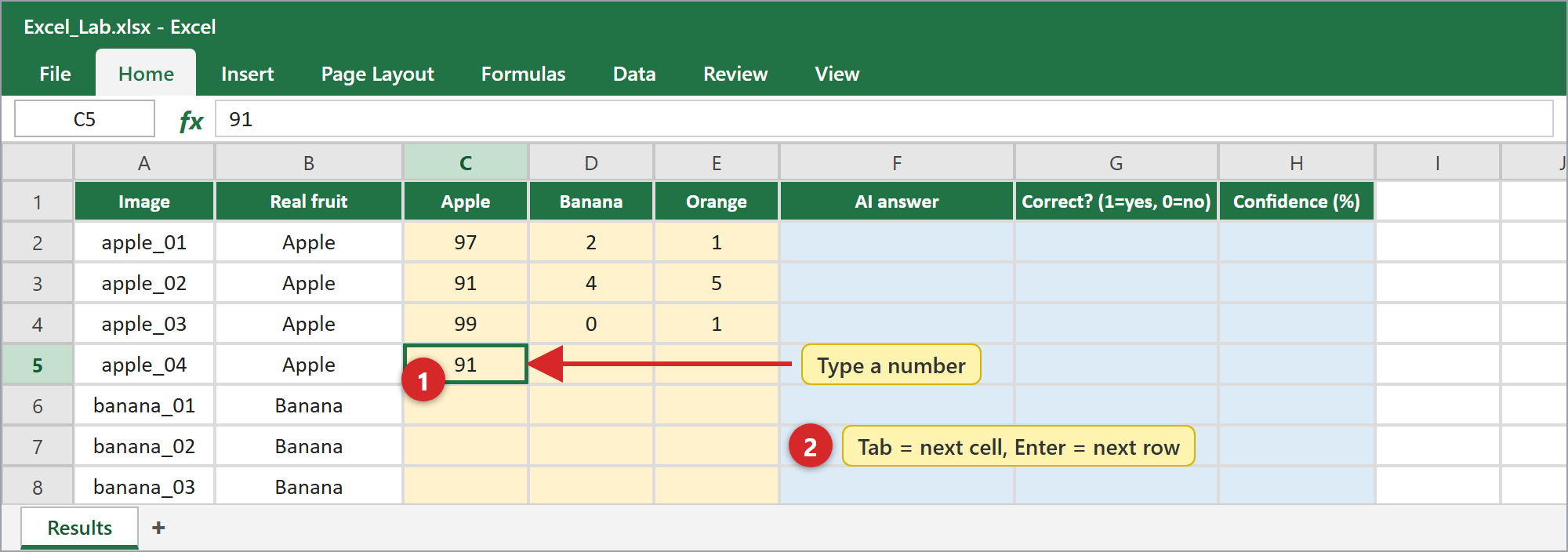Select row 5 header
This screenshot has height=552, width=1568.
pyautogui.click(x=38, y=365)
